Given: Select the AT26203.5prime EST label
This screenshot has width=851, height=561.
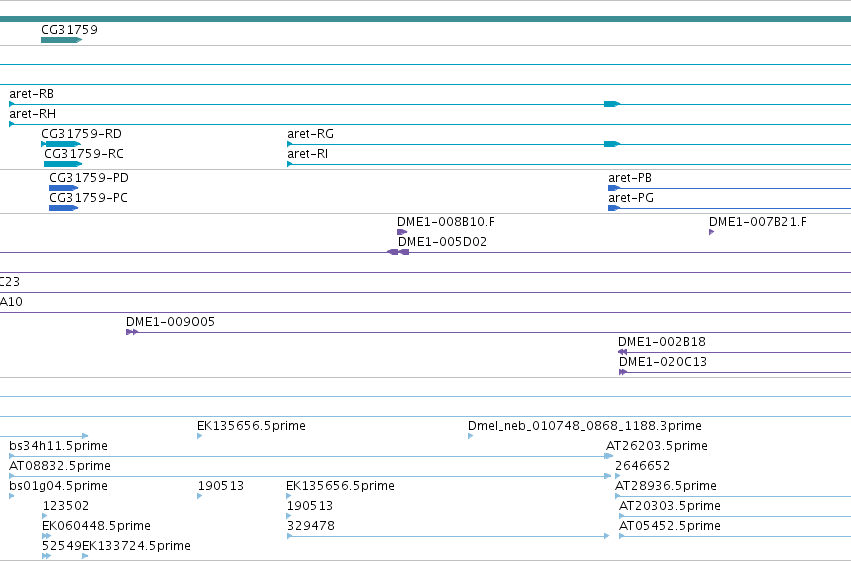Looking at the screenshot, I should pyautogui.click(x=657, y=446).
